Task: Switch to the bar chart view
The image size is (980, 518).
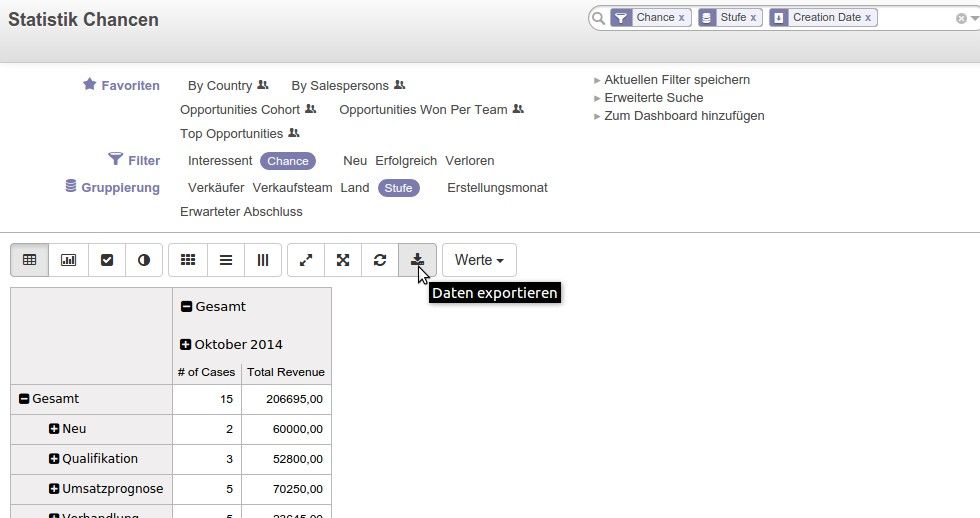Action: tap(69, 260)
